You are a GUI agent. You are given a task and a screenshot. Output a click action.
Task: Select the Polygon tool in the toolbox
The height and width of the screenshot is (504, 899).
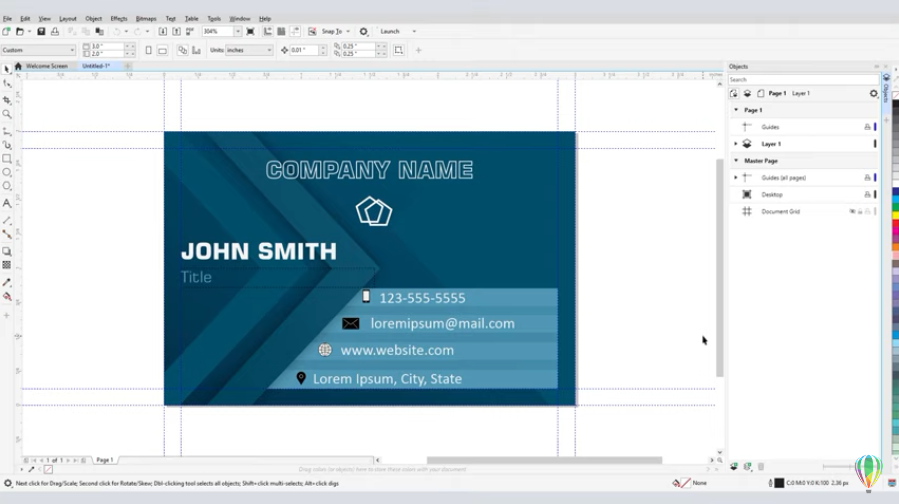(7, 186)
